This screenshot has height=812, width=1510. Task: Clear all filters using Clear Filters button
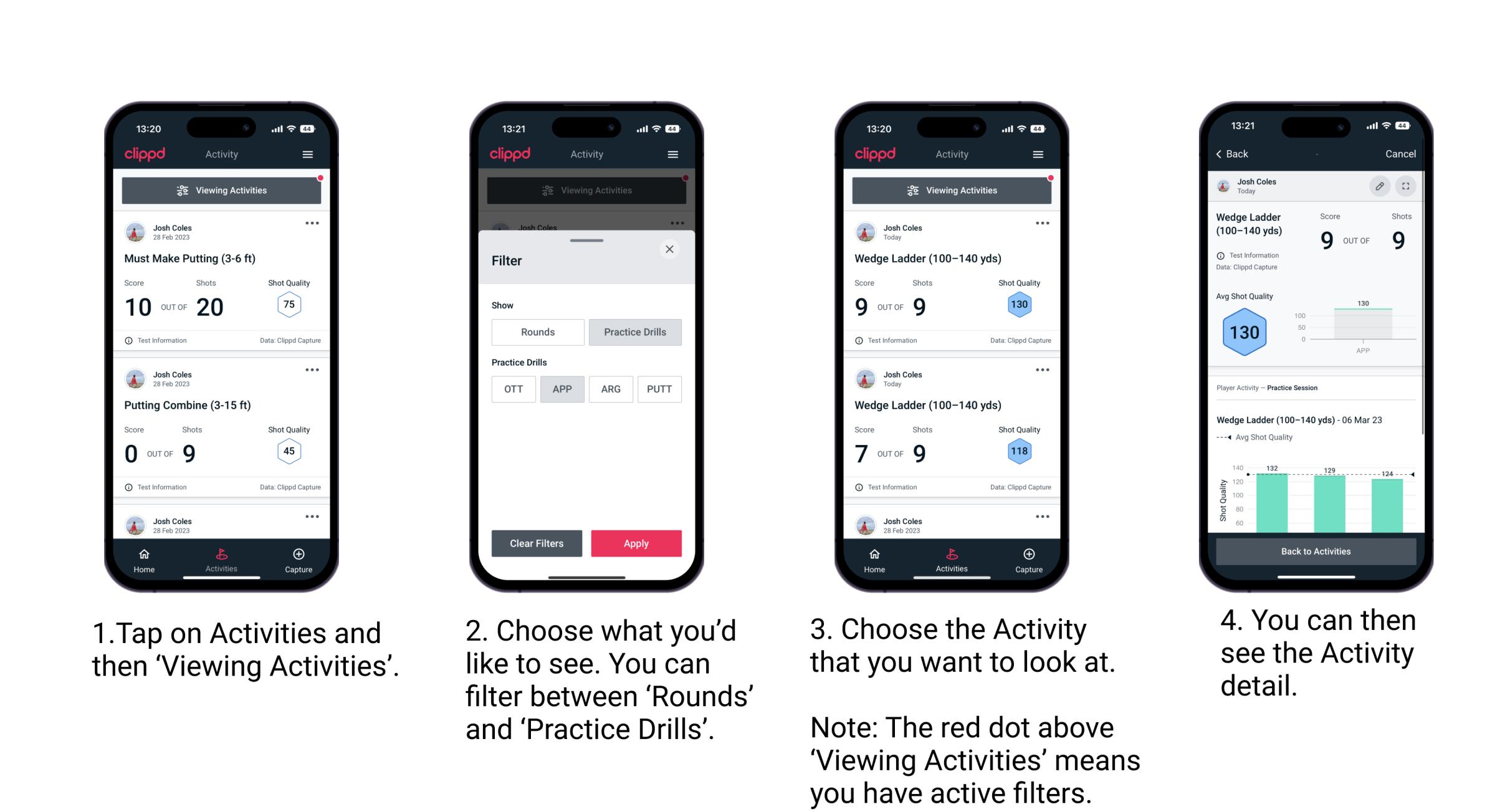537,542
